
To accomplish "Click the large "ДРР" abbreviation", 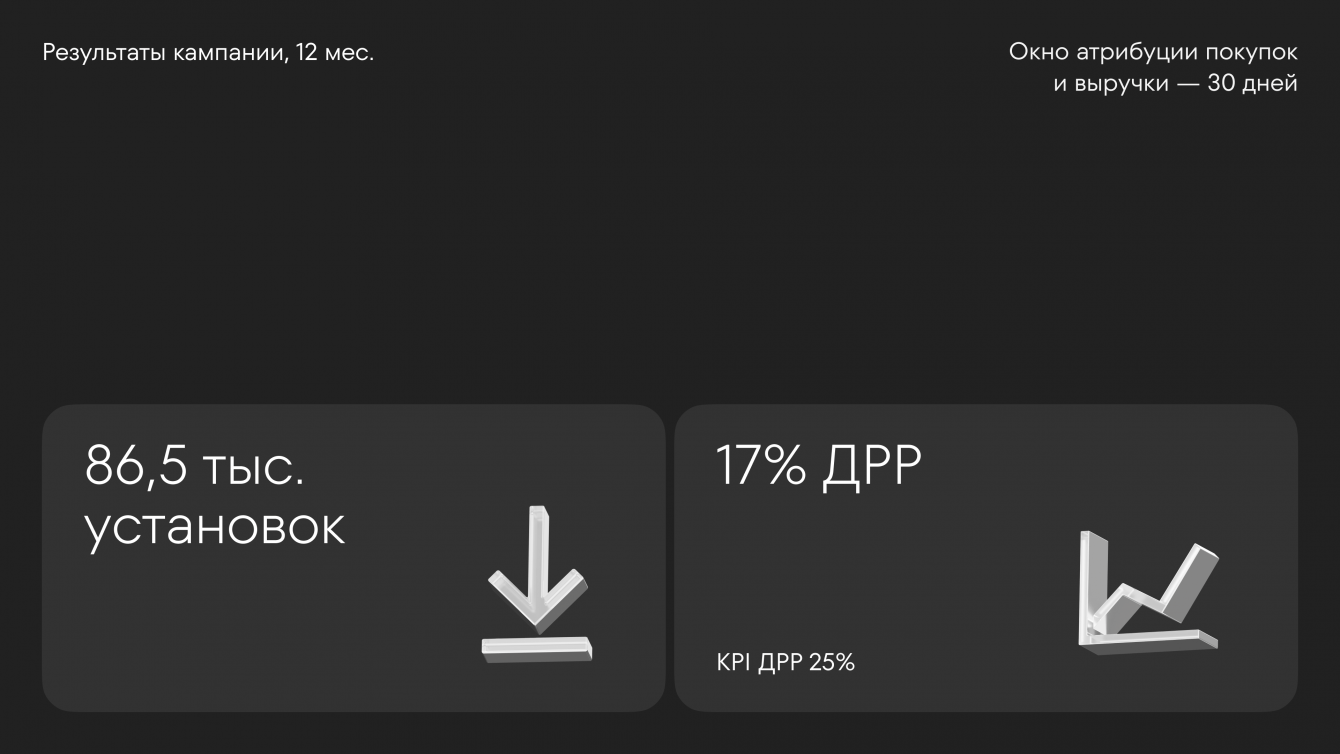I will 871,466.
